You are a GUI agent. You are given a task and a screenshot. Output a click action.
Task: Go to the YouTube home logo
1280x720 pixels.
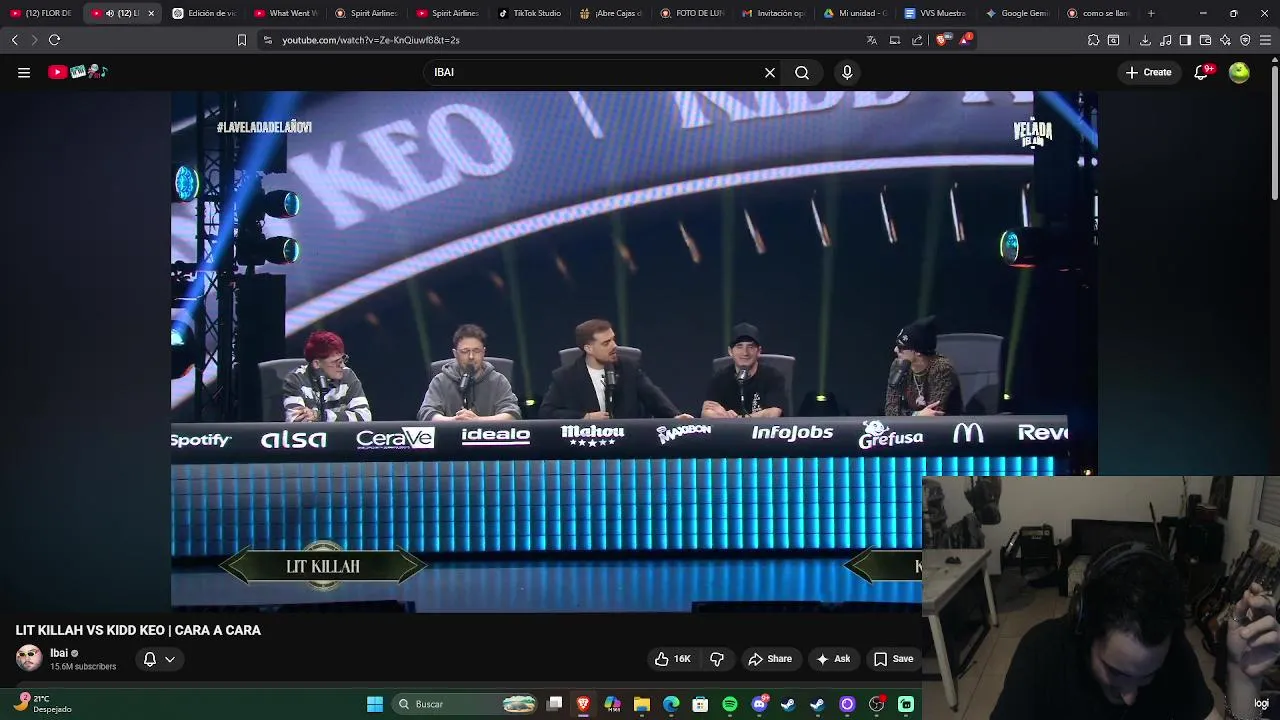click(77, 72)
